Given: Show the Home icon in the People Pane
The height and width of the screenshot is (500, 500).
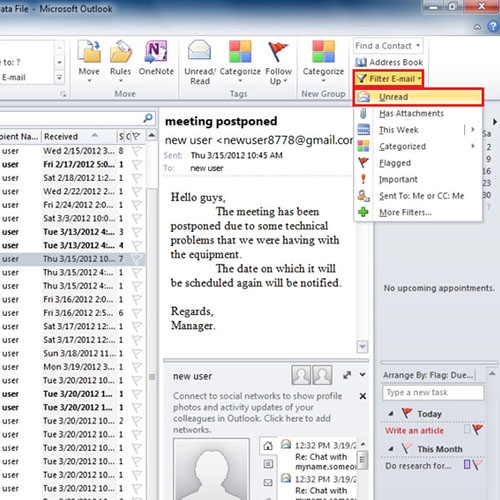Looking at the screenshot, I should (x=268, y=446).
